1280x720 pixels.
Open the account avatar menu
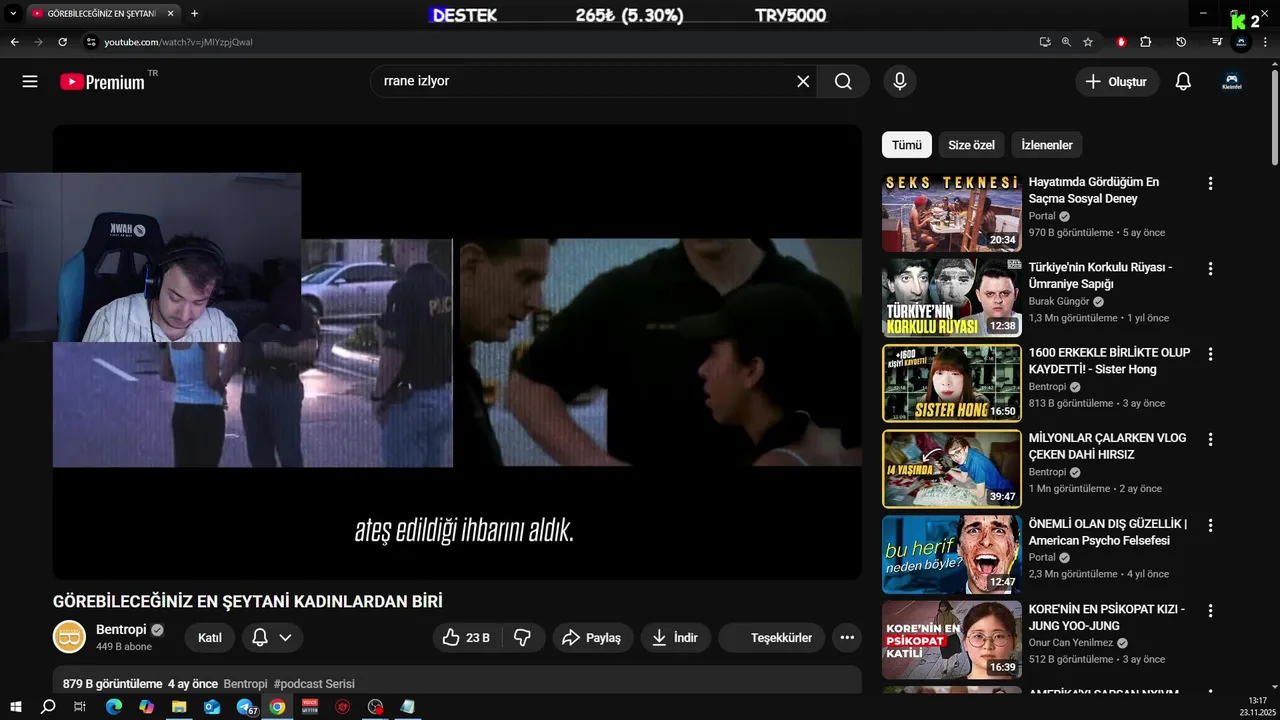(1232, 82)
